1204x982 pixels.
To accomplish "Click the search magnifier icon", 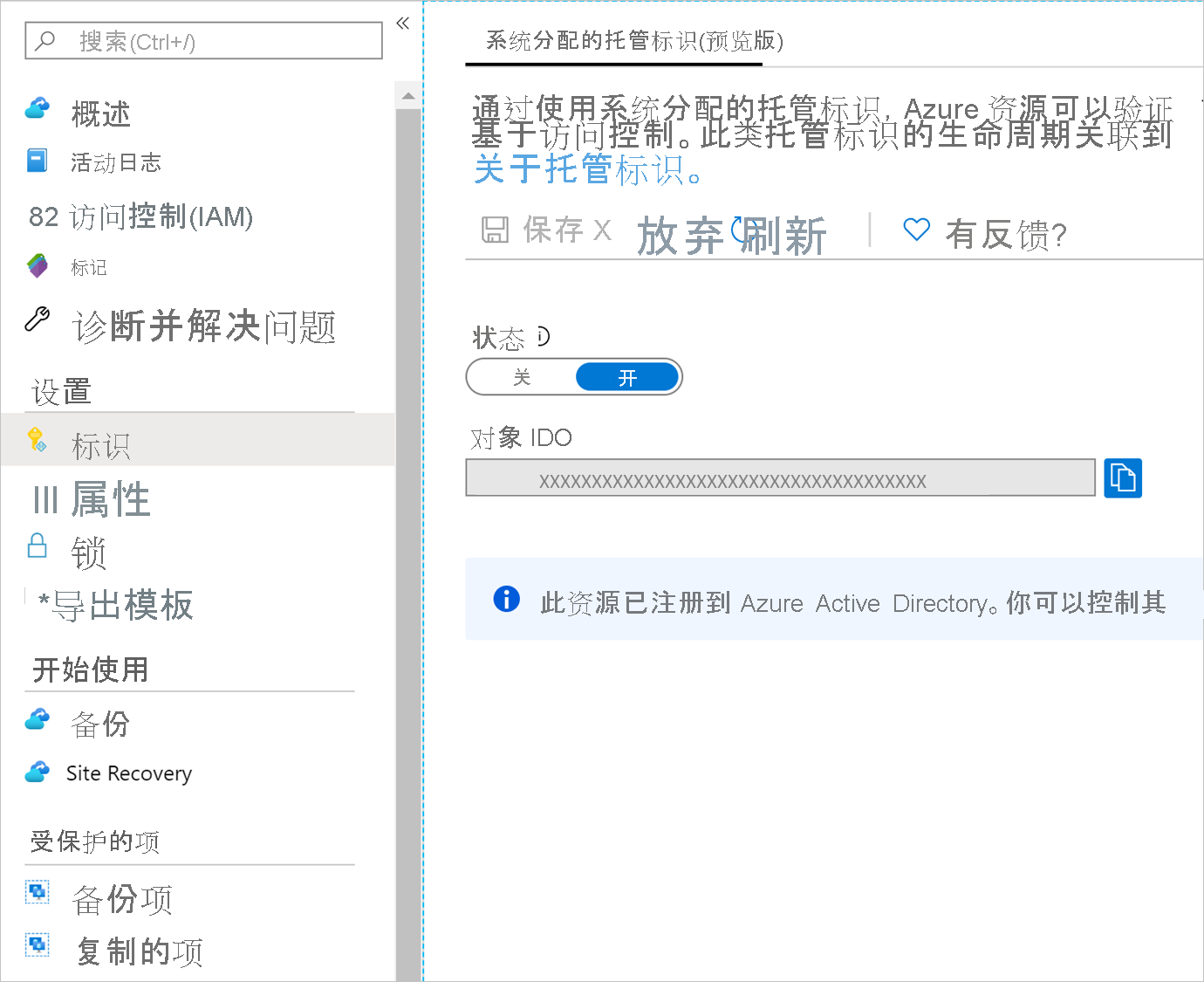I will (x=44, y=40).
